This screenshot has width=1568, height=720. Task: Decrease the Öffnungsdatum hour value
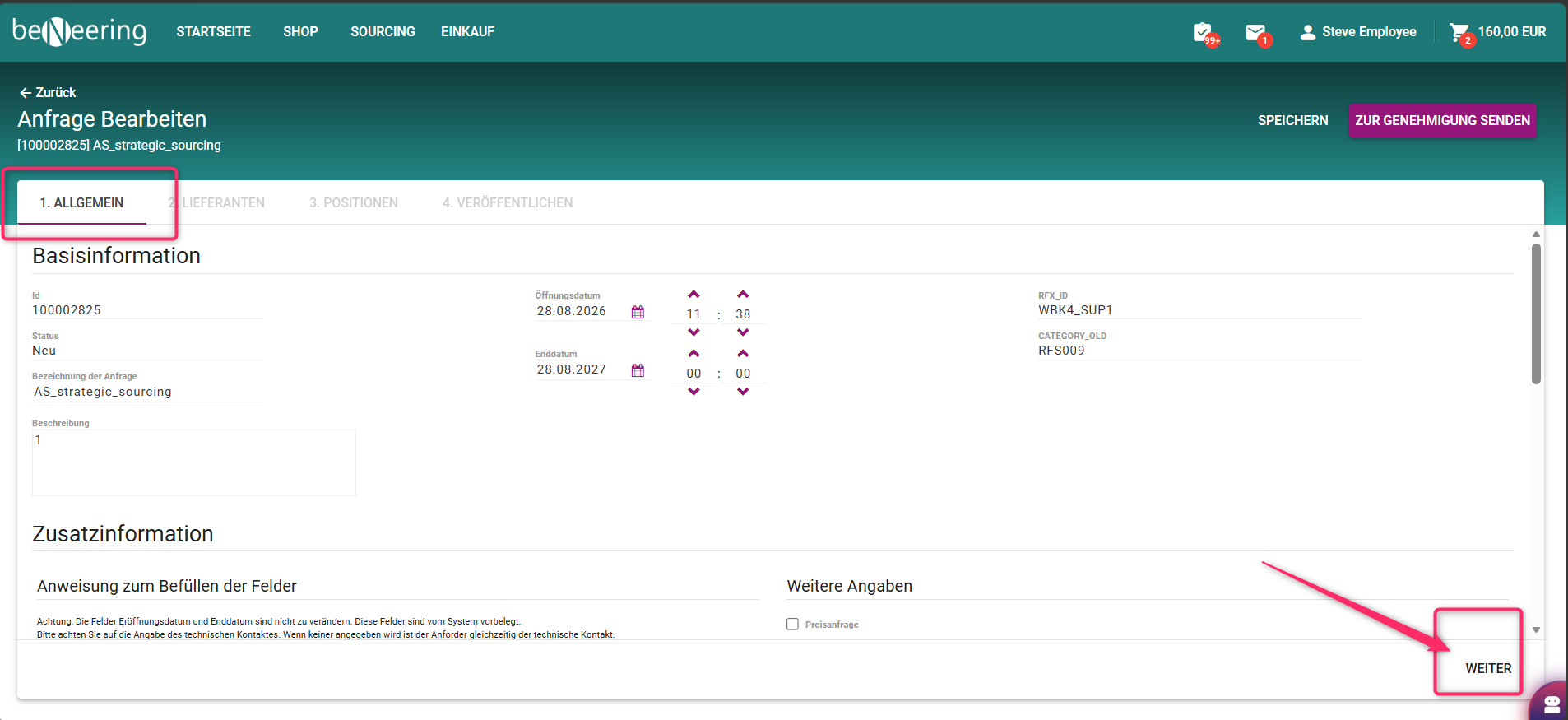click(694, 332)
